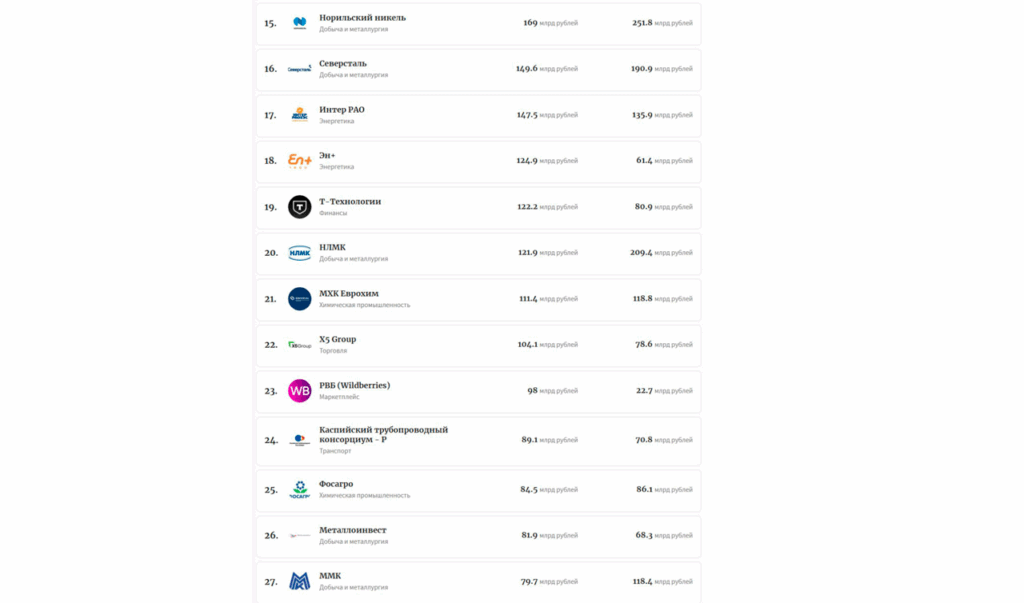Click the Т-Технологии company title

point(350,201)
